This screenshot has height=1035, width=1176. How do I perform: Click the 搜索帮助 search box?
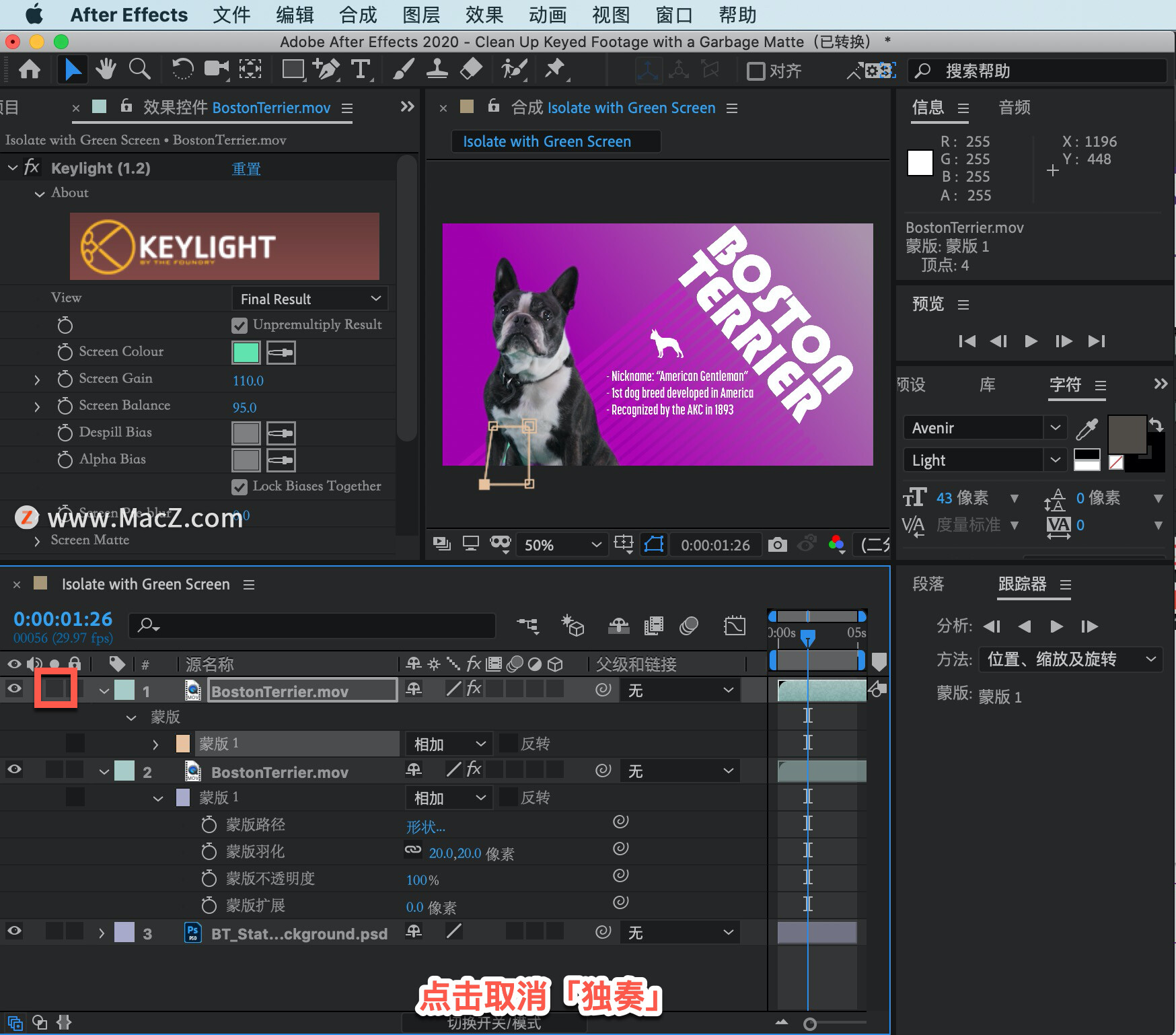point(1037,71)
